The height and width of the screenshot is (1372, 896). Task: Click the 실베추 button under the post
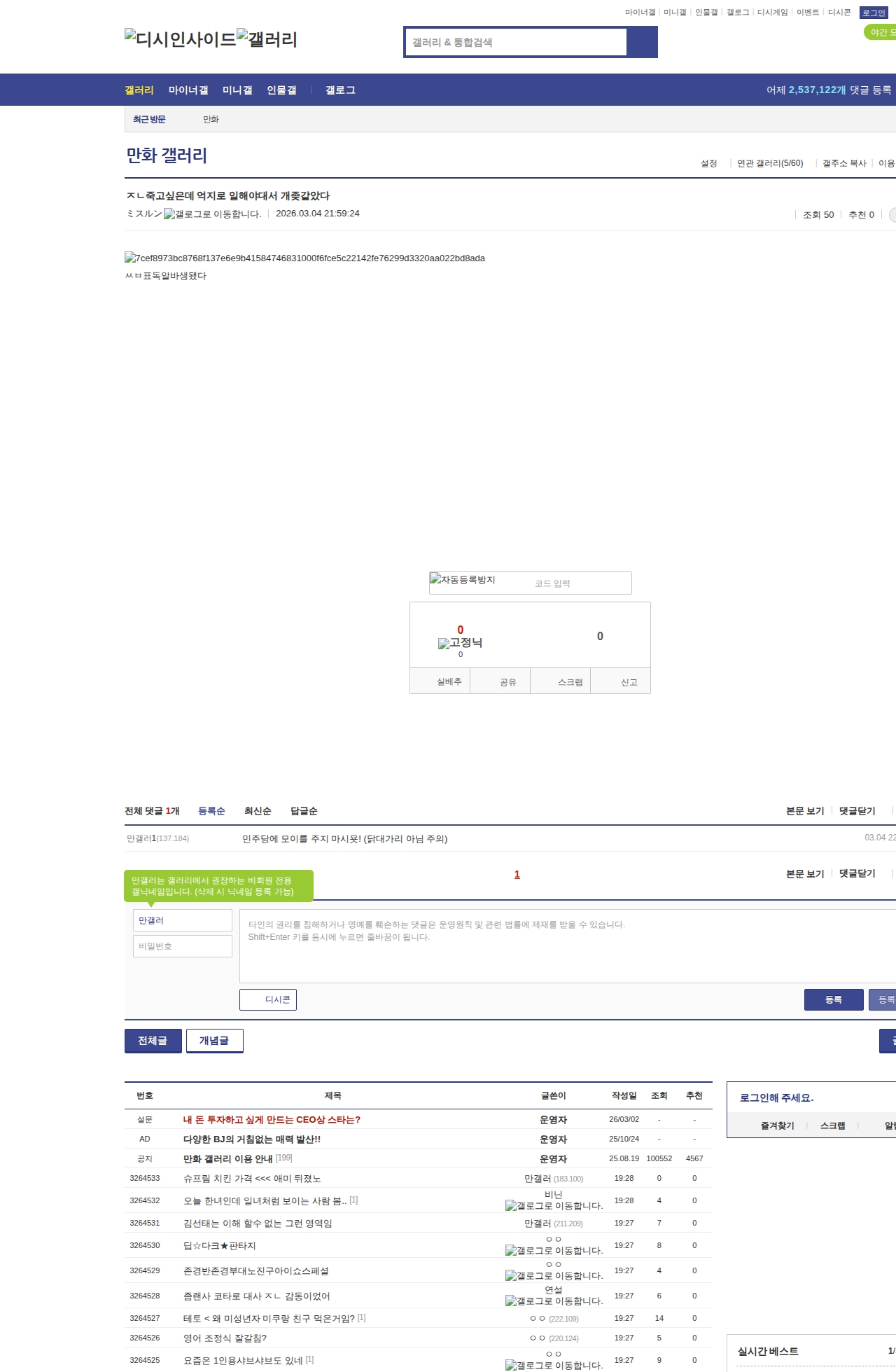click(440, 681)
